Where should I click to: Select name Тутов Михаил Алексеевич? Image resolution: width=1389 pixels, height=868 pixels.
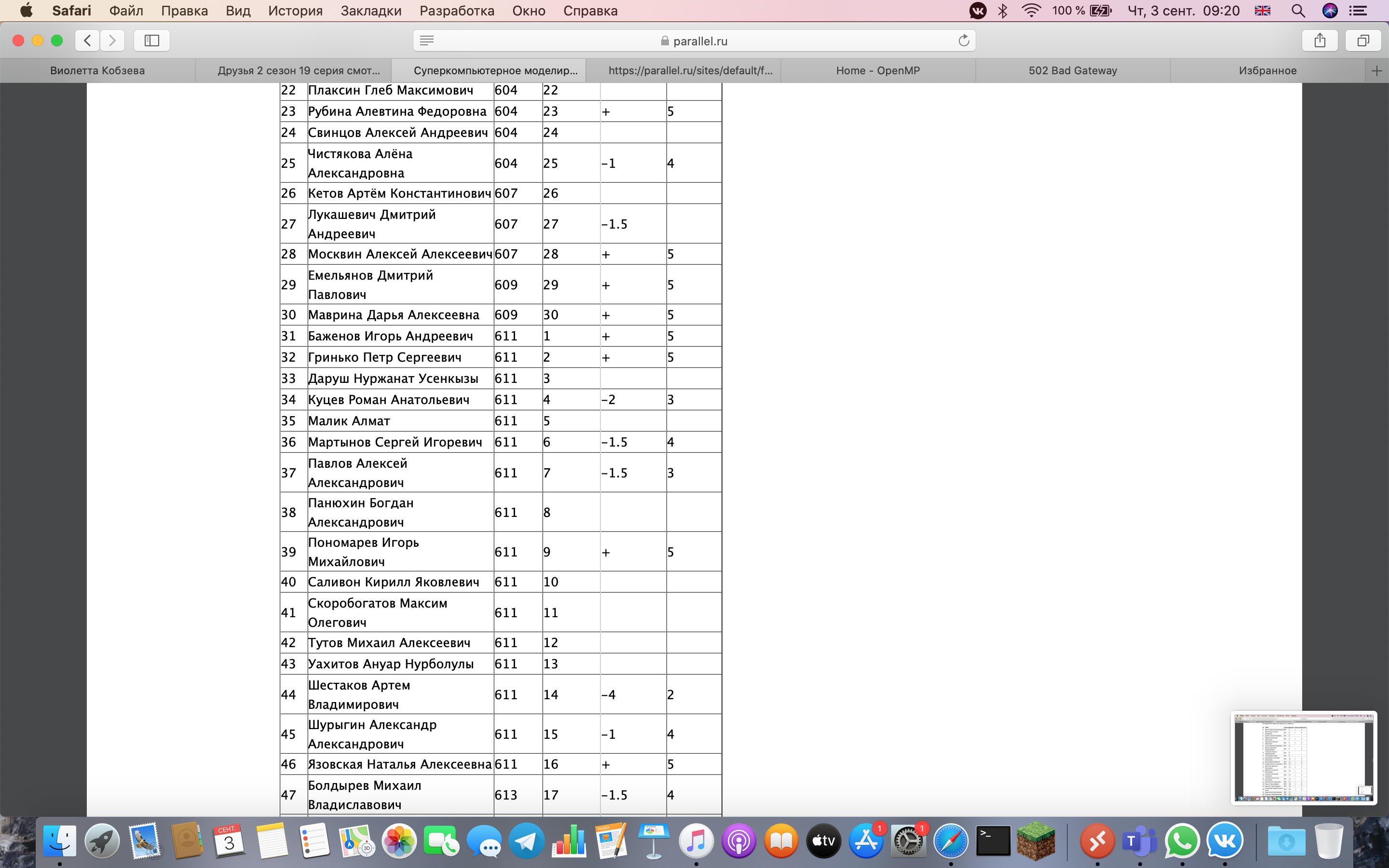coord(389,643)
